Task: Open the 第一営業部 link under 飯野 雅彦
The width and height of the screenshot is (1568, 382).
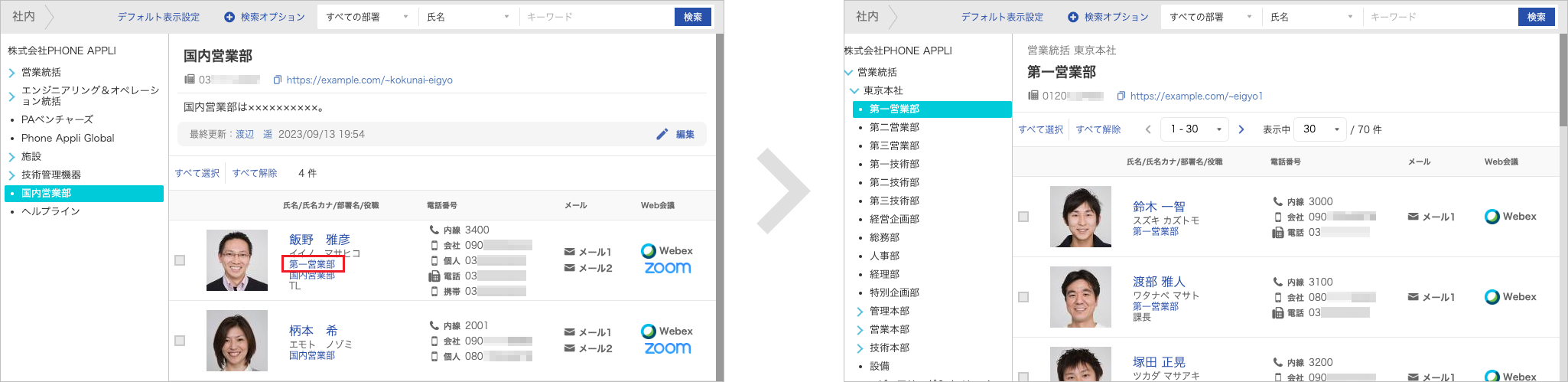Action: [312, 264]
